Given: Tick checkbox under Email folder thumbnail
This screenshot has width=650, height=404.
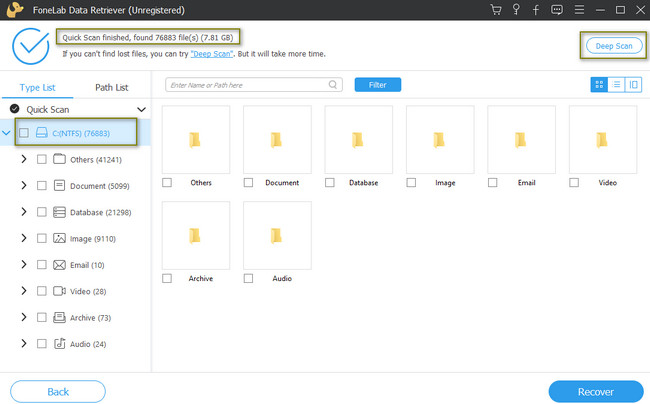Looking at the screenshot, I should [492, 182].
